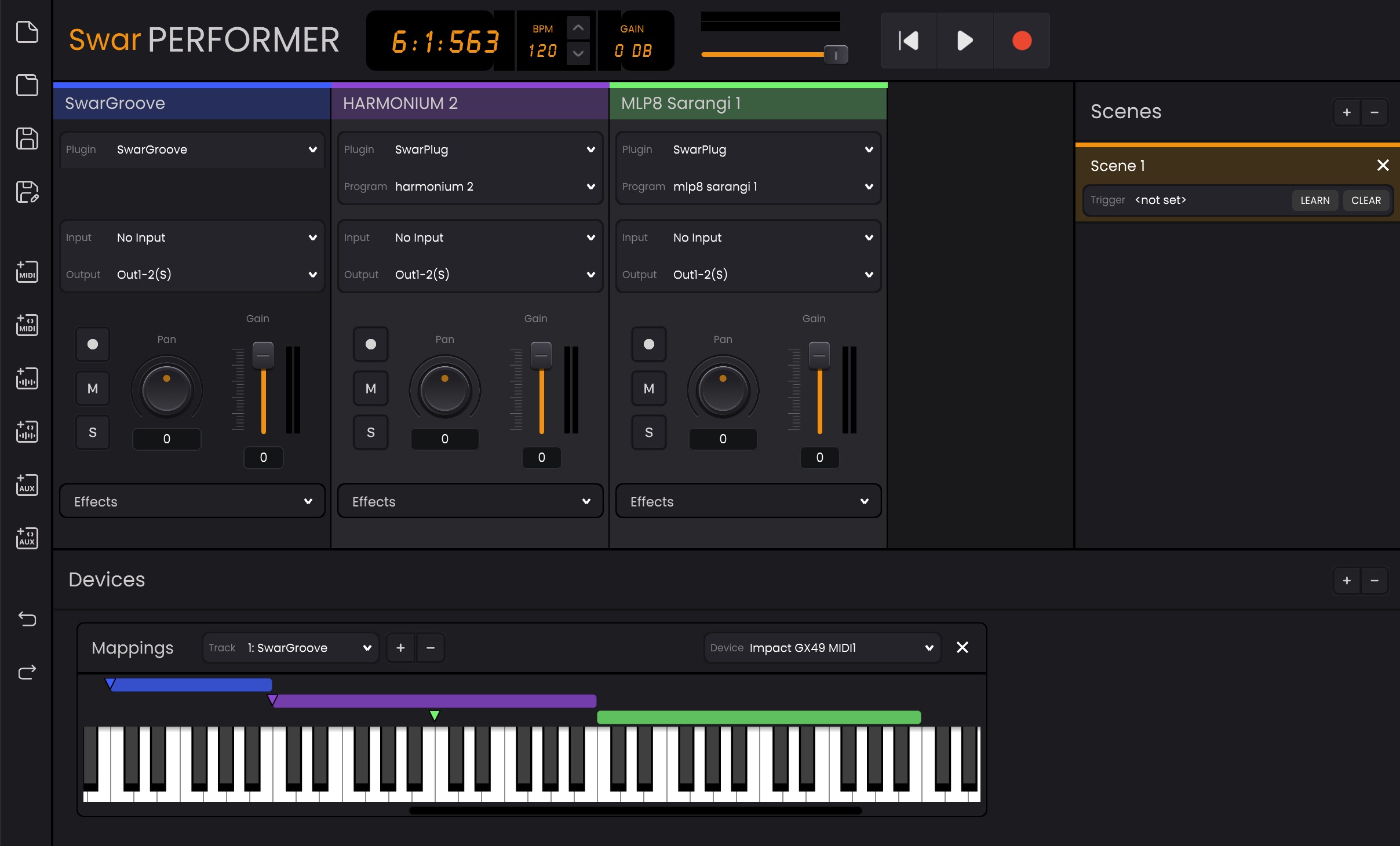Open Device dropdown showing Impact GX49 MIDI1

point(822,648)
